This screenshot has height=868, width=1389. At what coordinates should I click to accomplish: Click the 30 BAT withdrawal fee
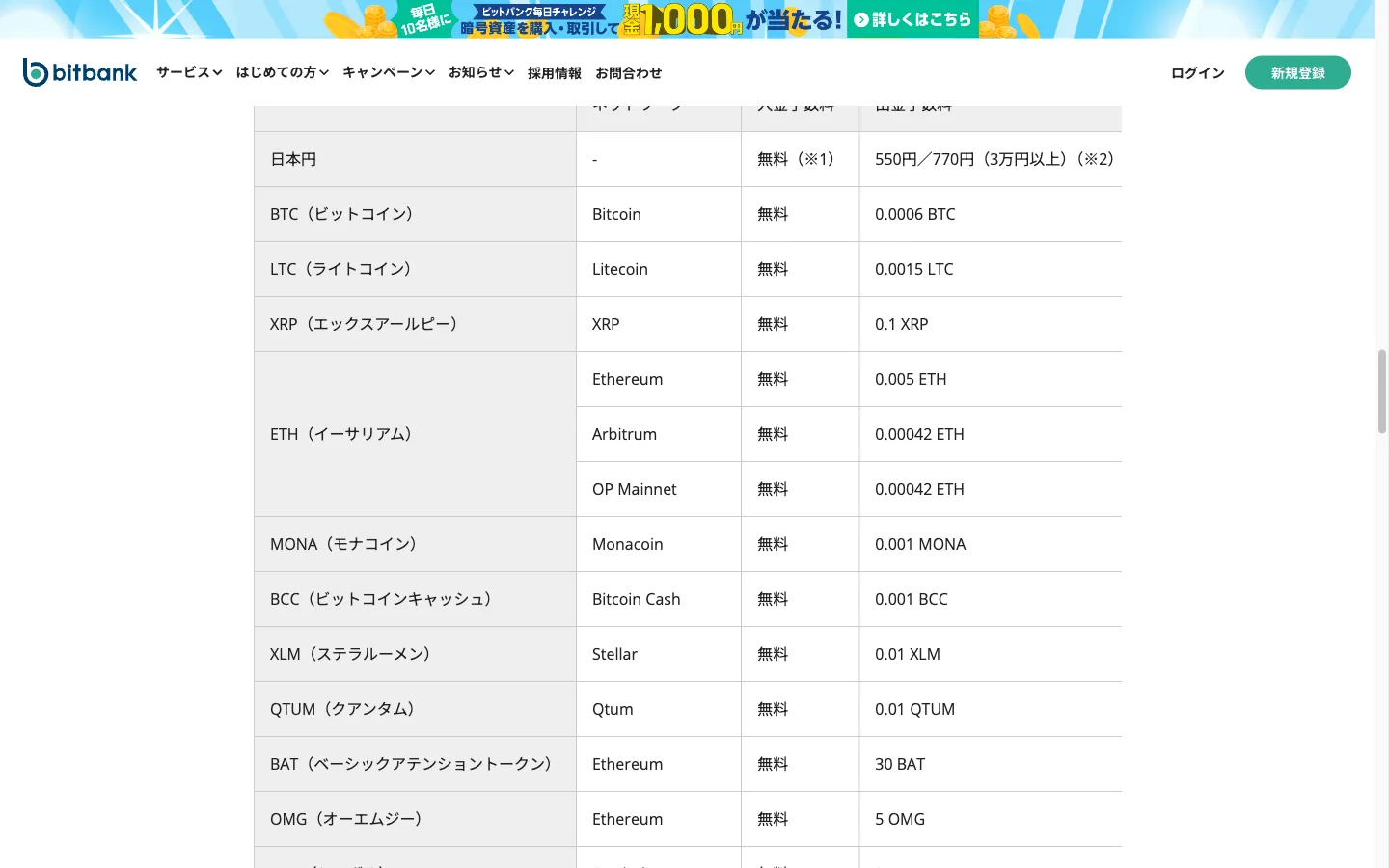click(900, 764)
